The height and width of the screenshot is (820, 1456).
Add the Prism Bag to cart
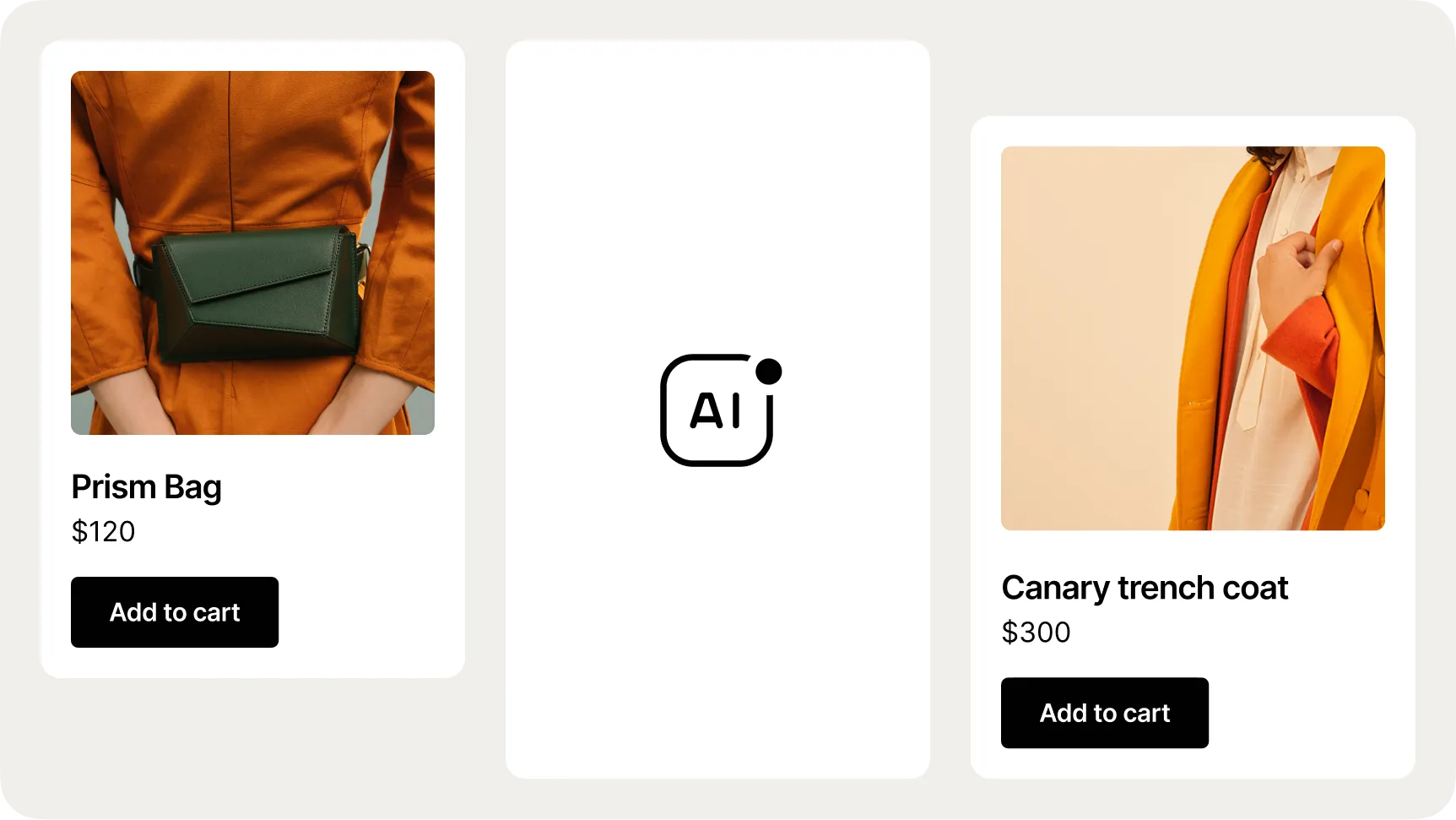[x=175, y=612]
